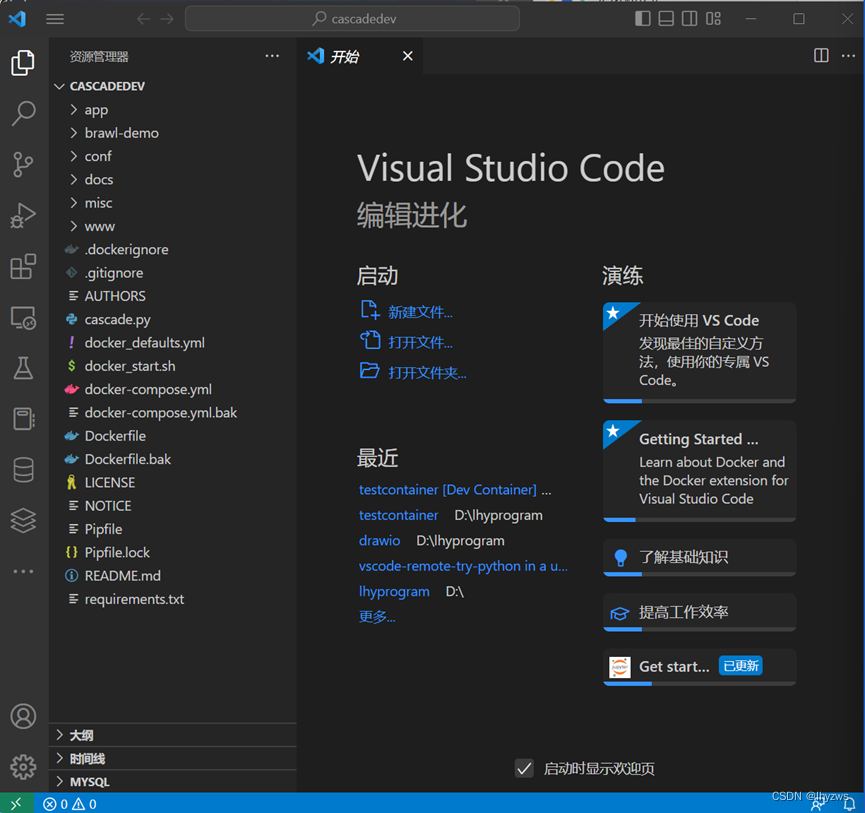Open notifications bell in status bar

(850, 806)
